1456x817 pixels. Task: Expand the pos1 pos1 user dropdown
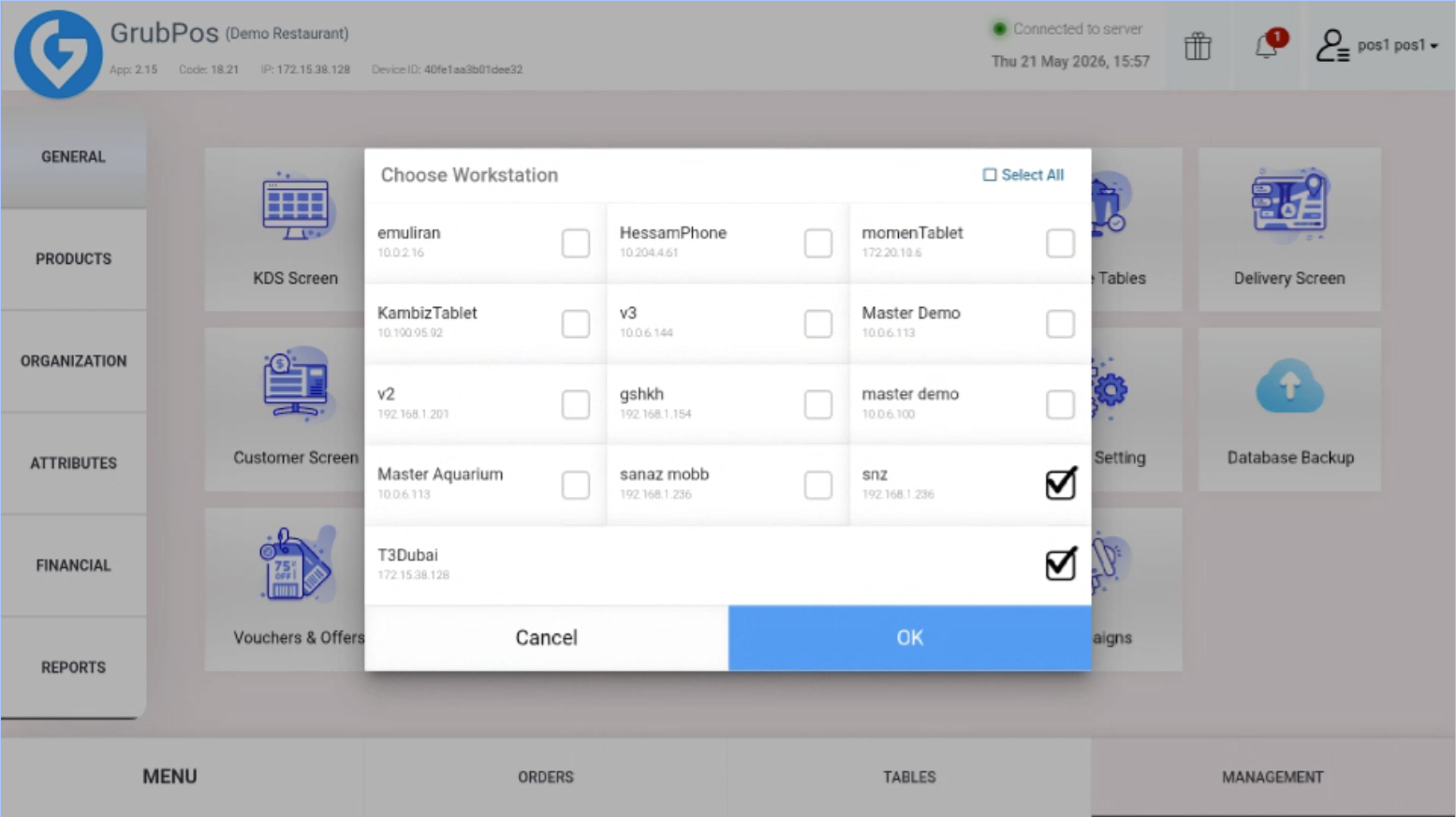(1397, 45)
